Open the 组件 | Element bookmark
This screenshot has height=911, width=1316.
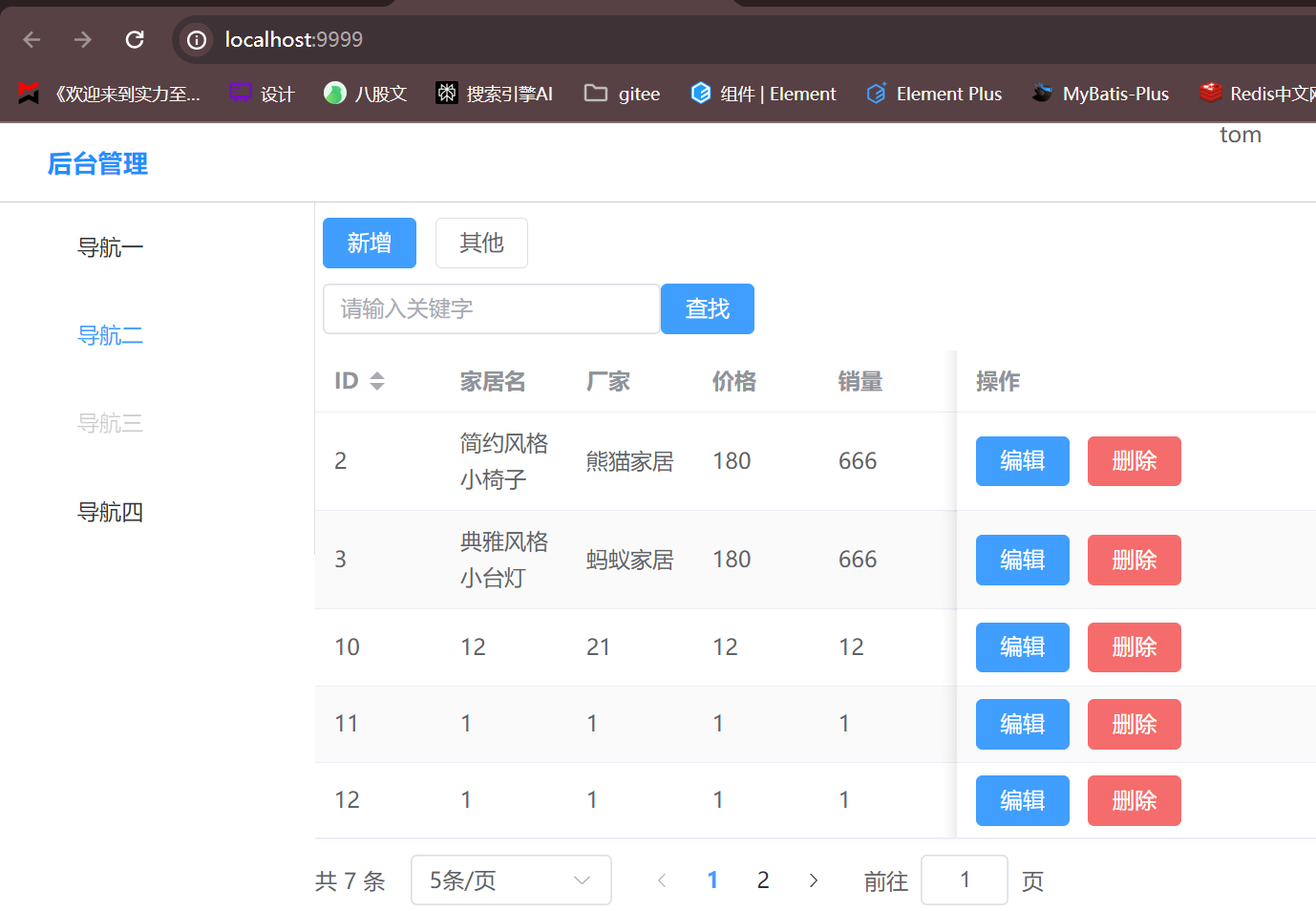pyautogui.click(x=763, y=94)
